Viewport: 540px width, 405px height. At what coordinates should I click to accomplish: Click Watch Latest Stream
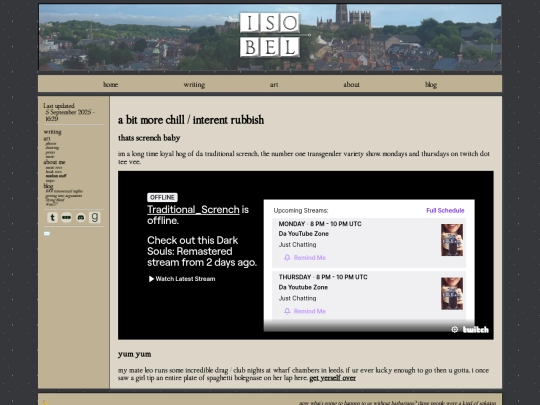coord(182,279)
